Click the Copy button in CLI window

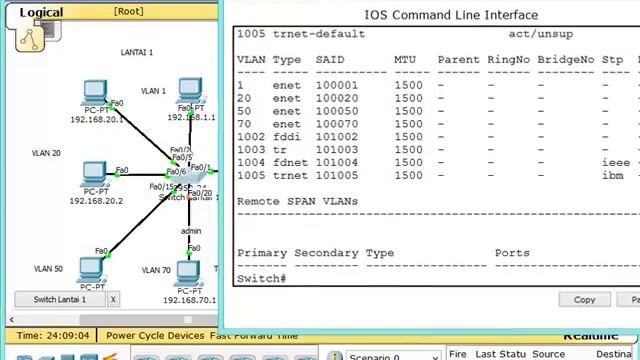coord(584,300)
